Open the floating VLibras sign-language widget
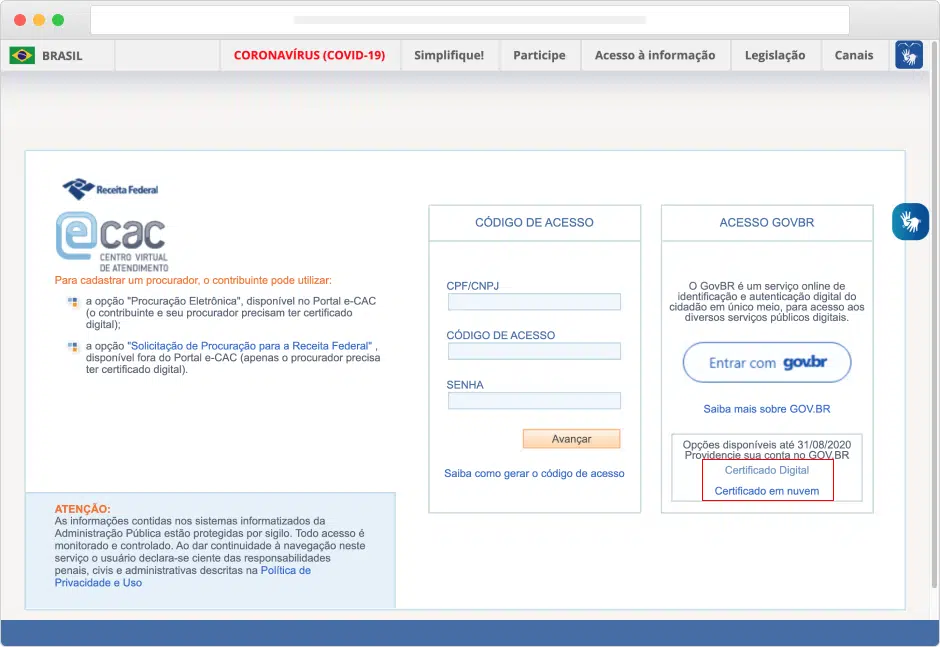940x647 pixels. pos(910,221)
